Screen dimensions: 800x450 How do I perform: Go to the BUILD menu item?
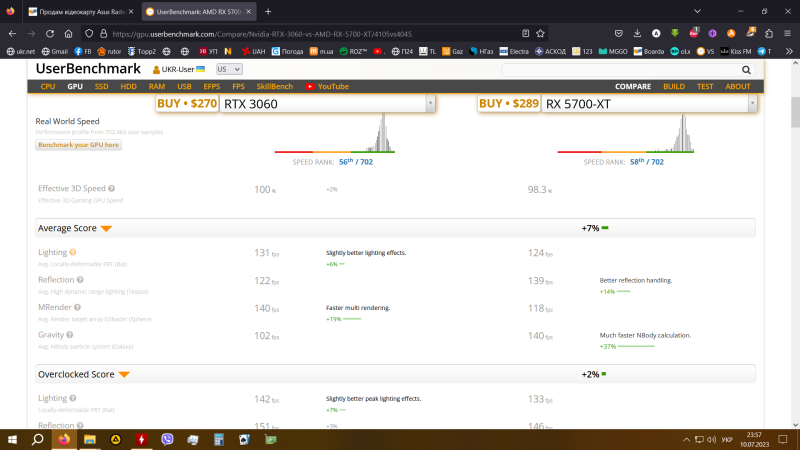(x=674, y=87)
